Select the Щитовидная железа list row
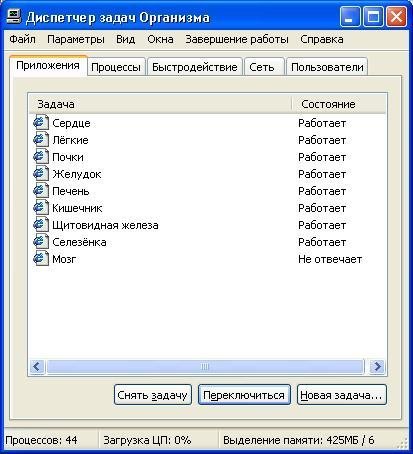 [x=207, y=225]
